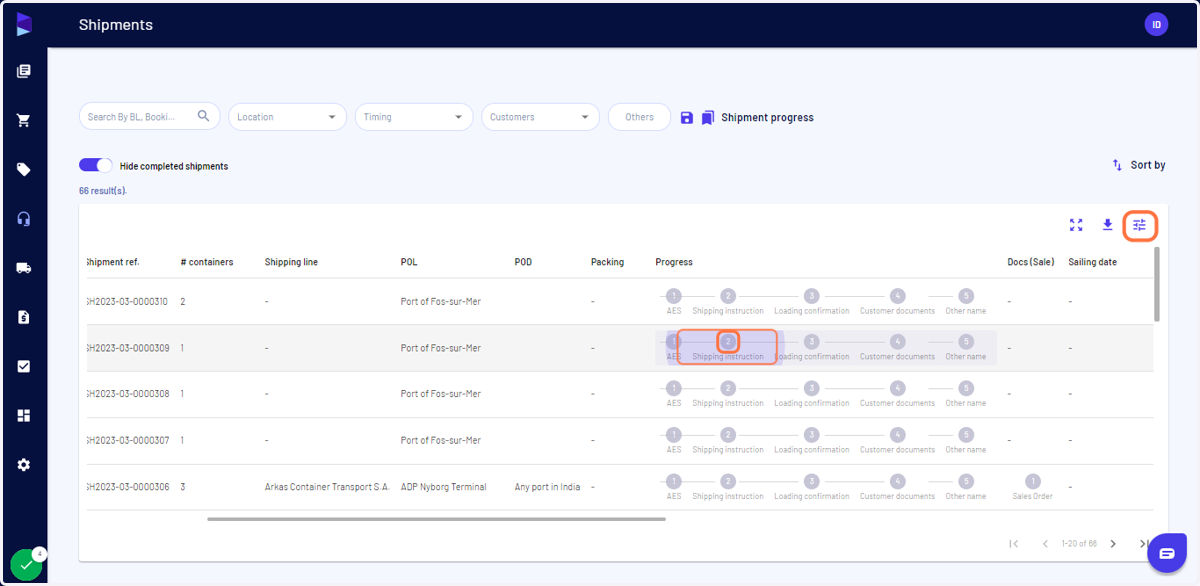
Task: Click Other name step in 0000306 row
Action: [966, 481]
